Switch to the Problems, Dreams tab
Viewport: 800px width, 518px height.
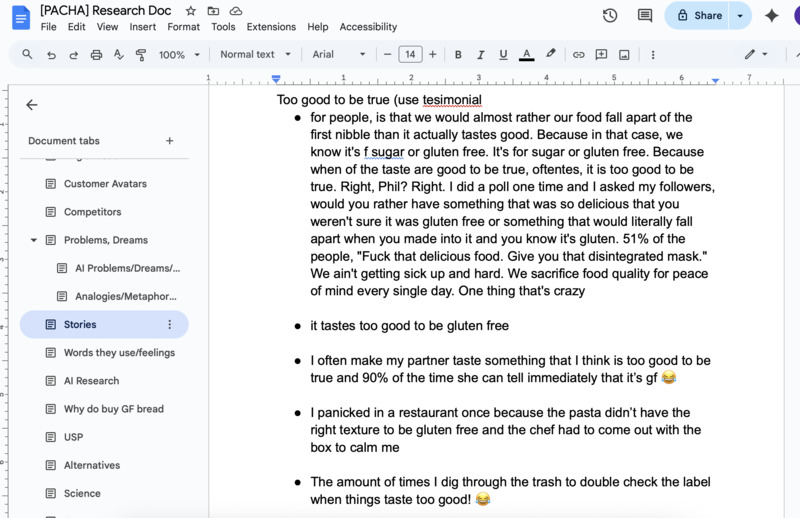point(105,240)
